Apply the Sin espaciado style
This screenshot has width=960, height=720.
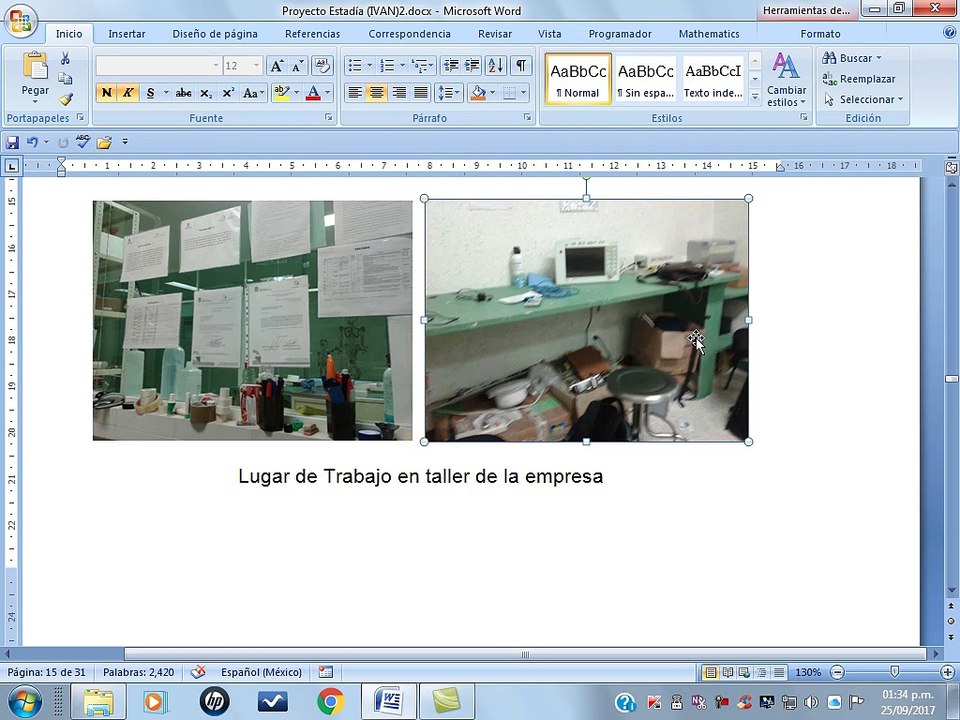645,78
